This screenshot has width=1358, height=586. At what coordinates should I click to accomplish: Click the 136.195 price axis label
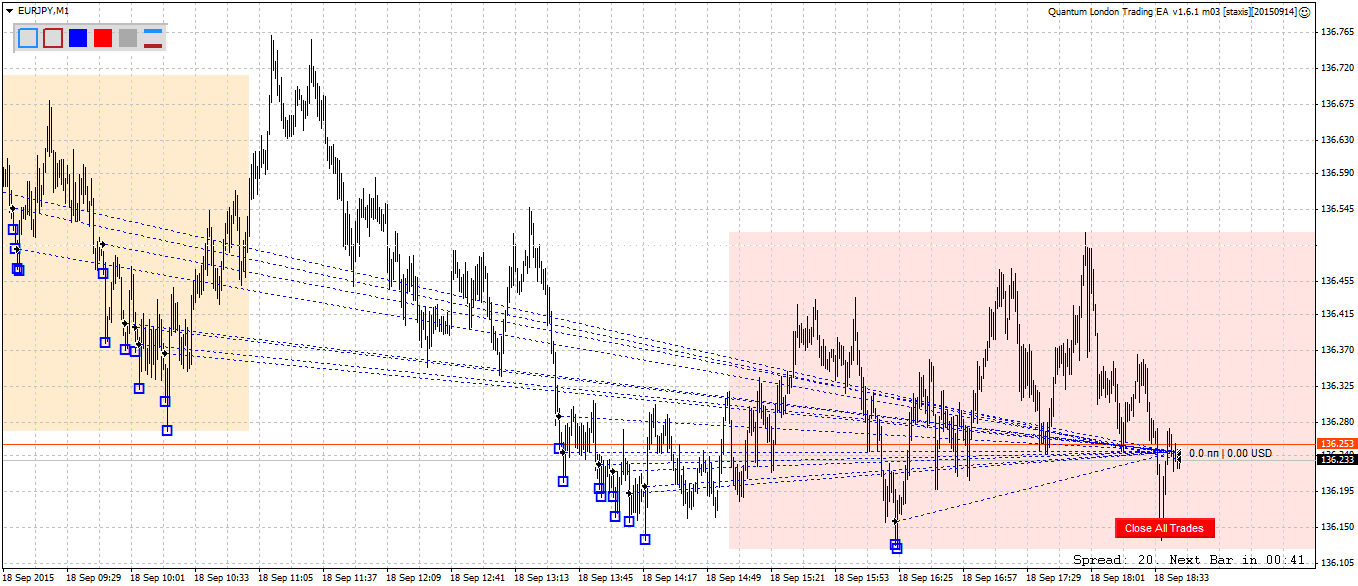click(1337, 491)
